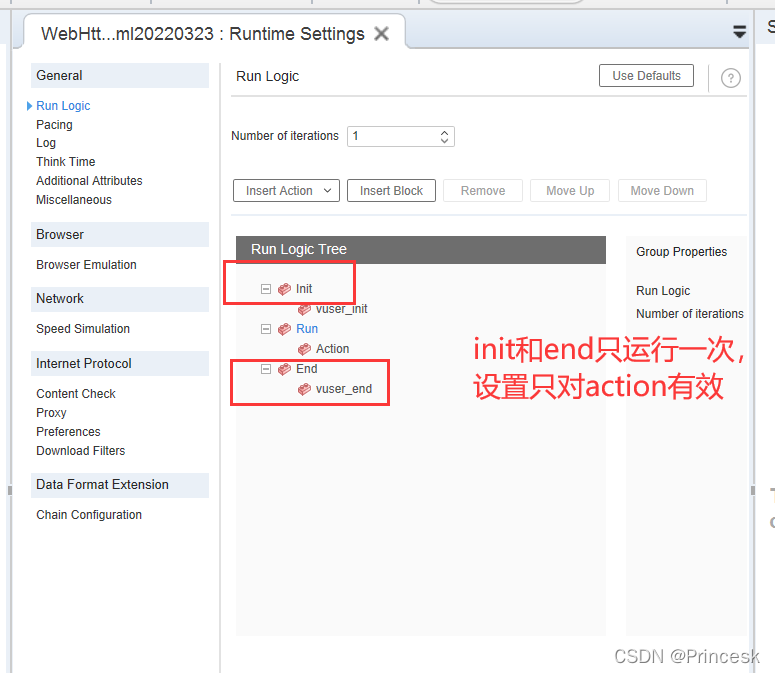Click the Internet Protocol section header
The height and width of the screenshot is (673, 775).
120,364
